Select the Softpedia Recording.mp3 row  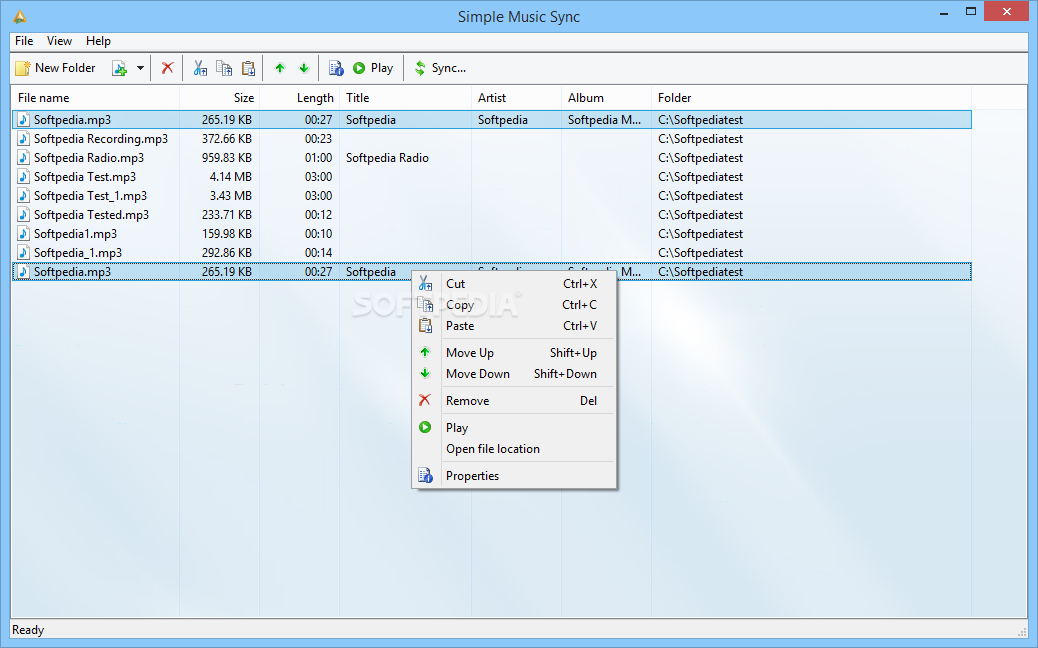pyautogui.click(x=492, y=139)
